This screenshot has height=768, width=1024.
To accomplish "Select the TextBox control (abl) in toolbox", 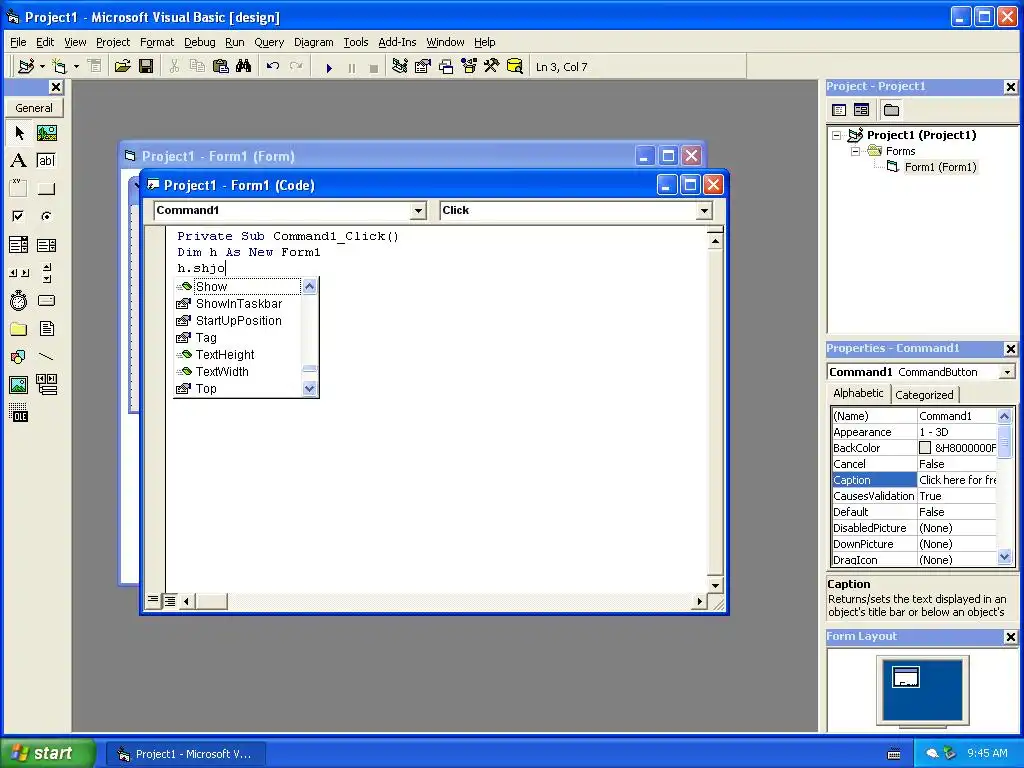I will click(46, 161).
